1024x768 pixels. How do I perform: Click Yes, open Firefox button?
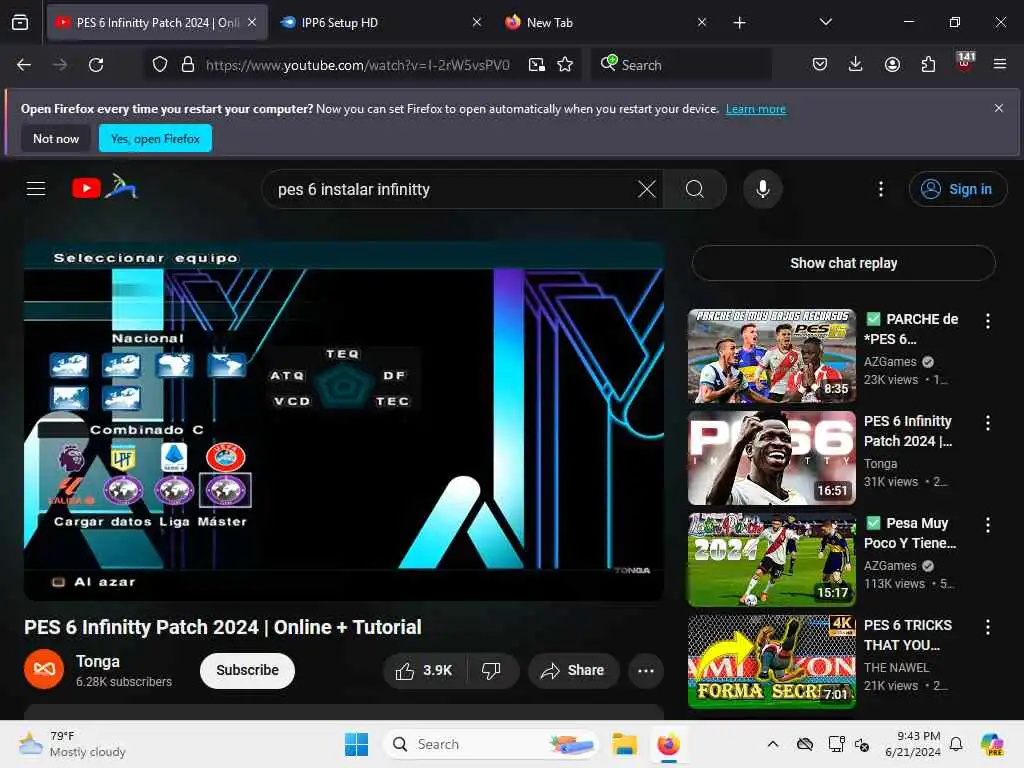(x=155, y=138)
